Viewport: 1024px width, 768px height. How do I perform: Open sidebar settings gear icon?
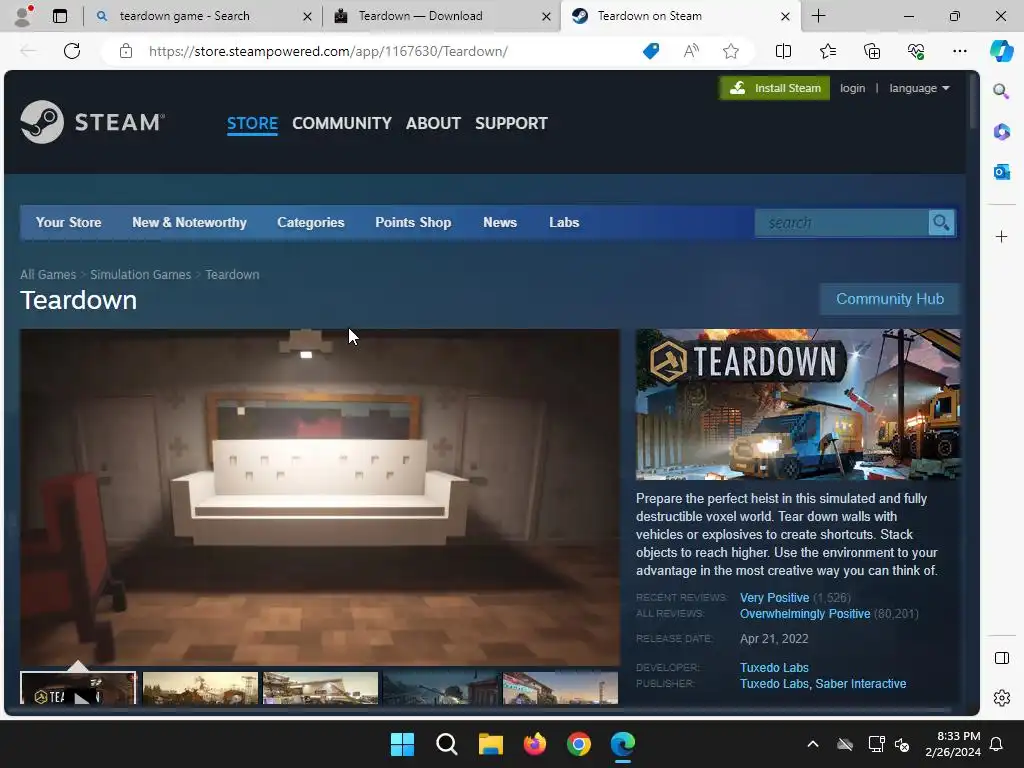click(1001, 698)
